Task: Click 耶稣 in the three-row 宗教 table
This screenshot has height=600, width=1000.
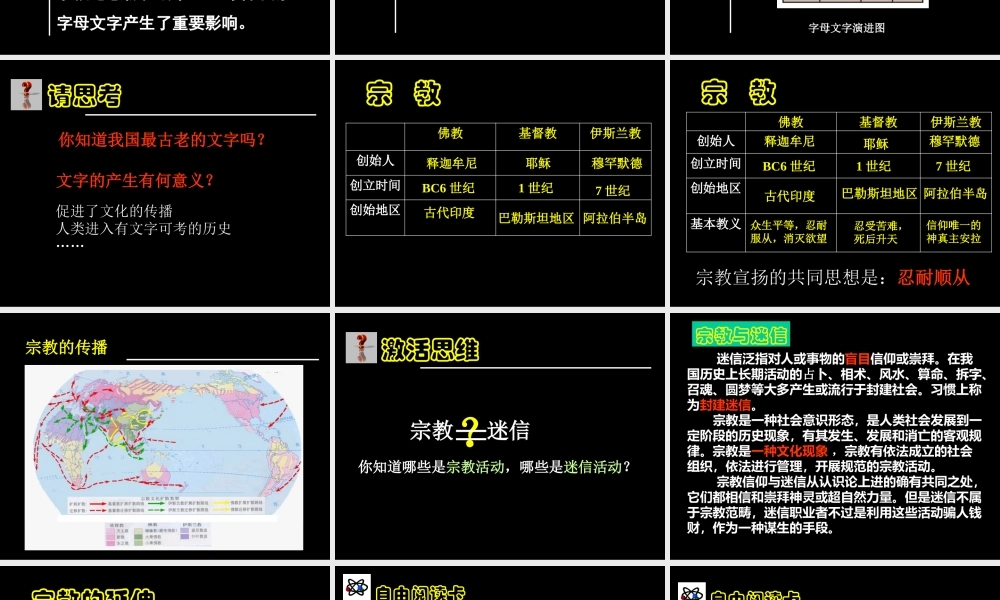Action: click(x=538, y=163)
